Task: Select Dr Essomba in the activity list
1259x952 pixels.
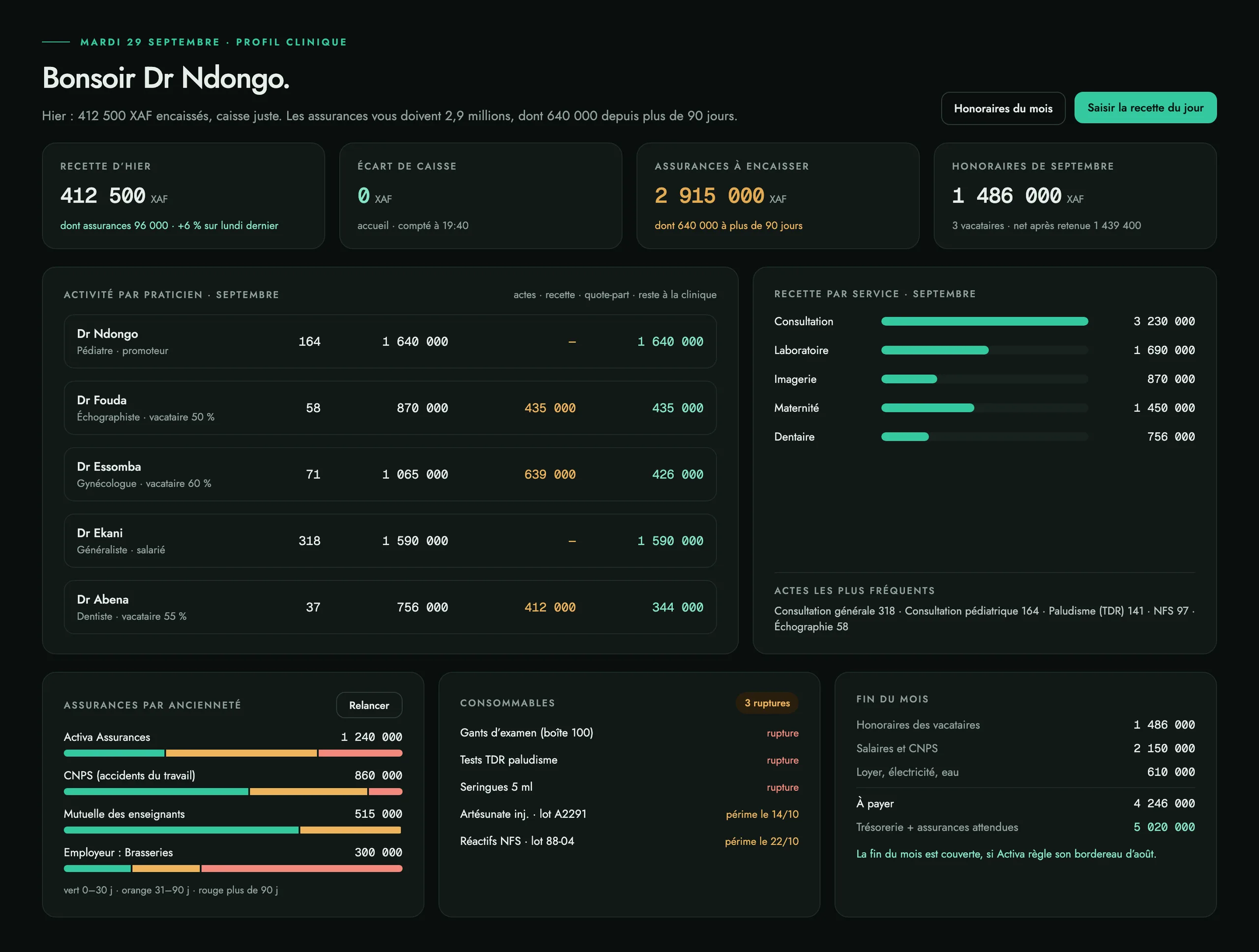Action: (390, 474)
